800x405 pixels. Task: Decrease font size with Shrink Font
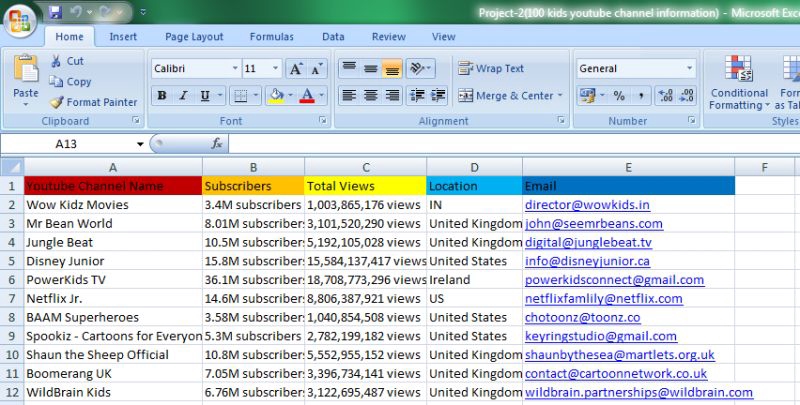[x=316, y=69]
